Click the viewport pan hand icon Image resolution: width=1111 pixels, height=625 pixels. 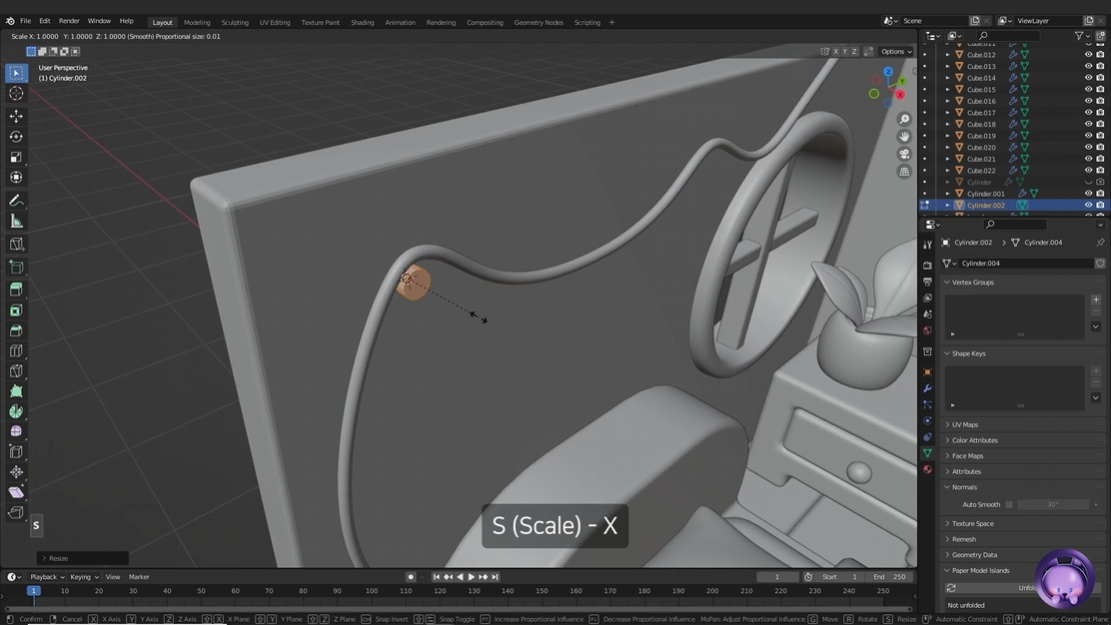coord(904,137)
